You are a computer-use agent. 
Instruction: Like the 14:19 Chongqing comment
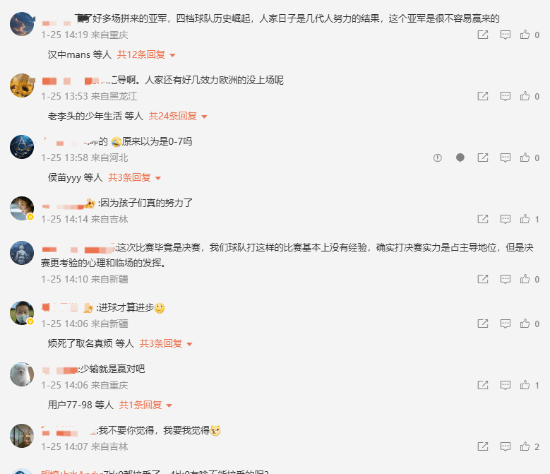(x=525, y=34)
